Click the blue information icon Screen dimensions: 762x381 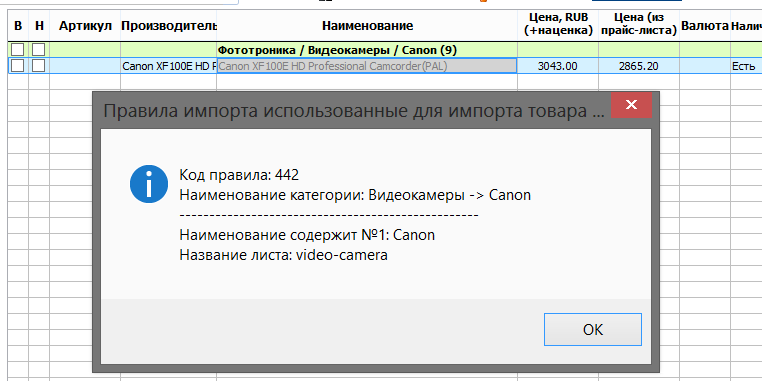click(149, 184)
